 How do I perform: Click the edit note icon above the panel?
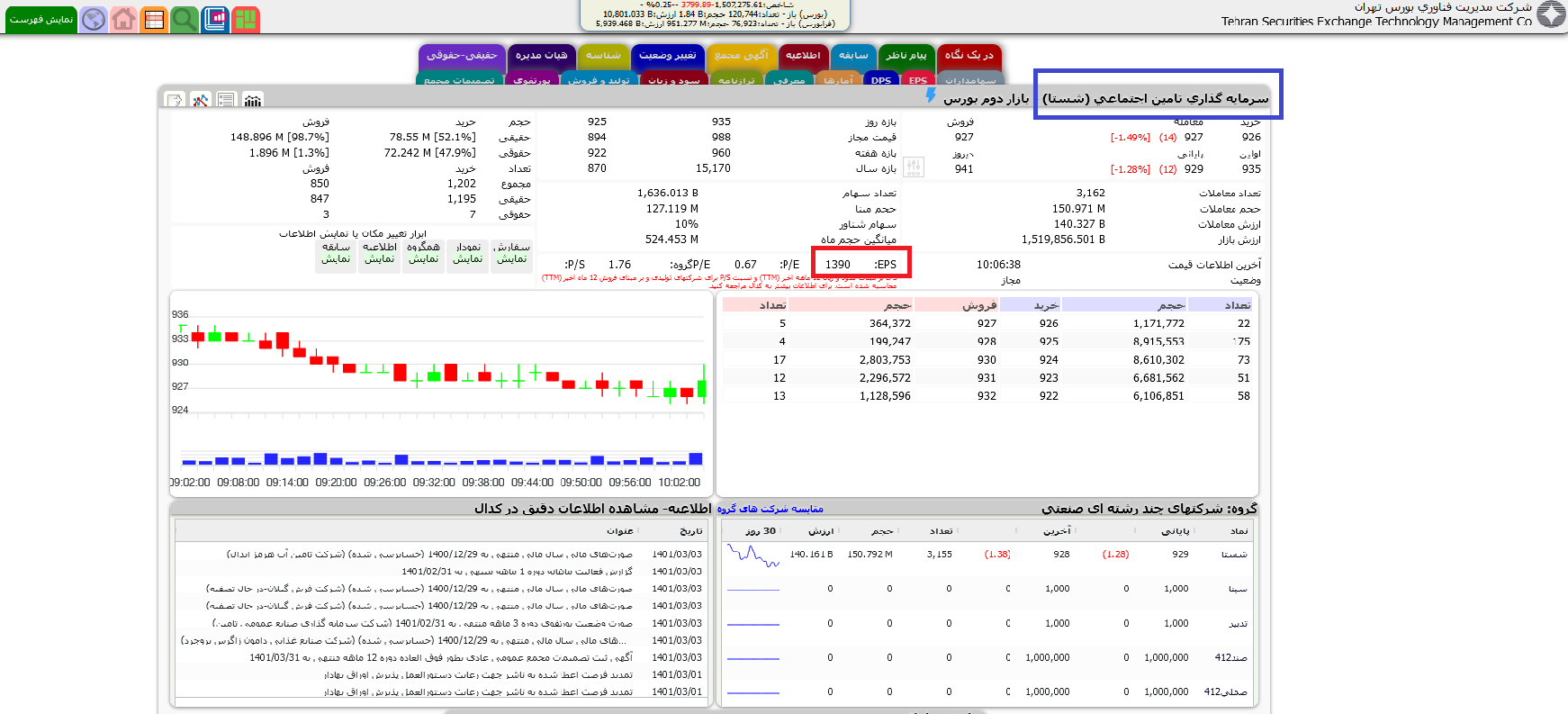coord(175,99)
